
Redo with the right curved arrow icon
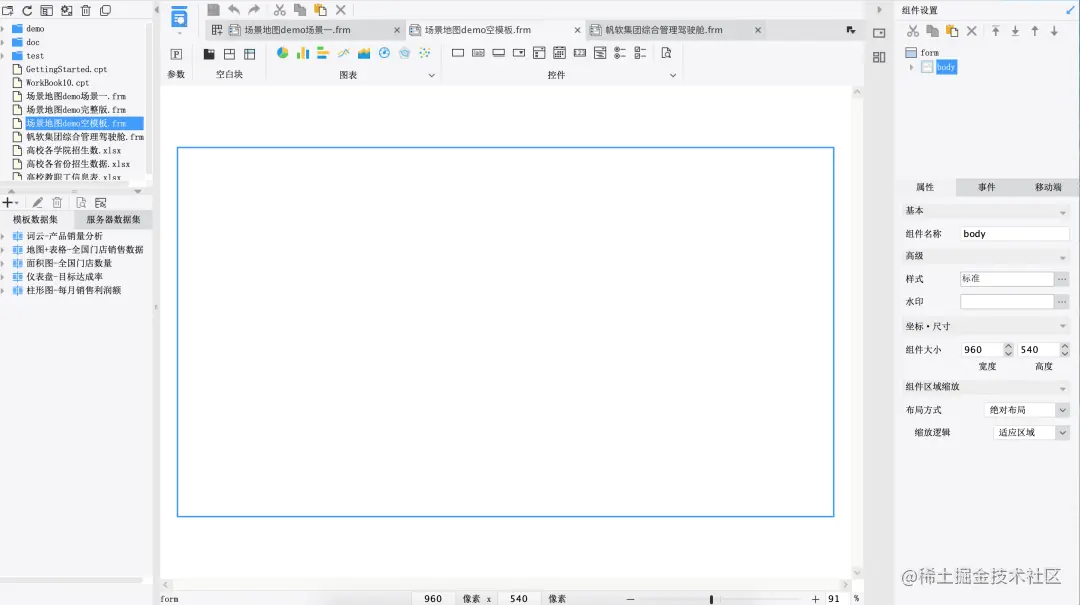tap(254, 10)
